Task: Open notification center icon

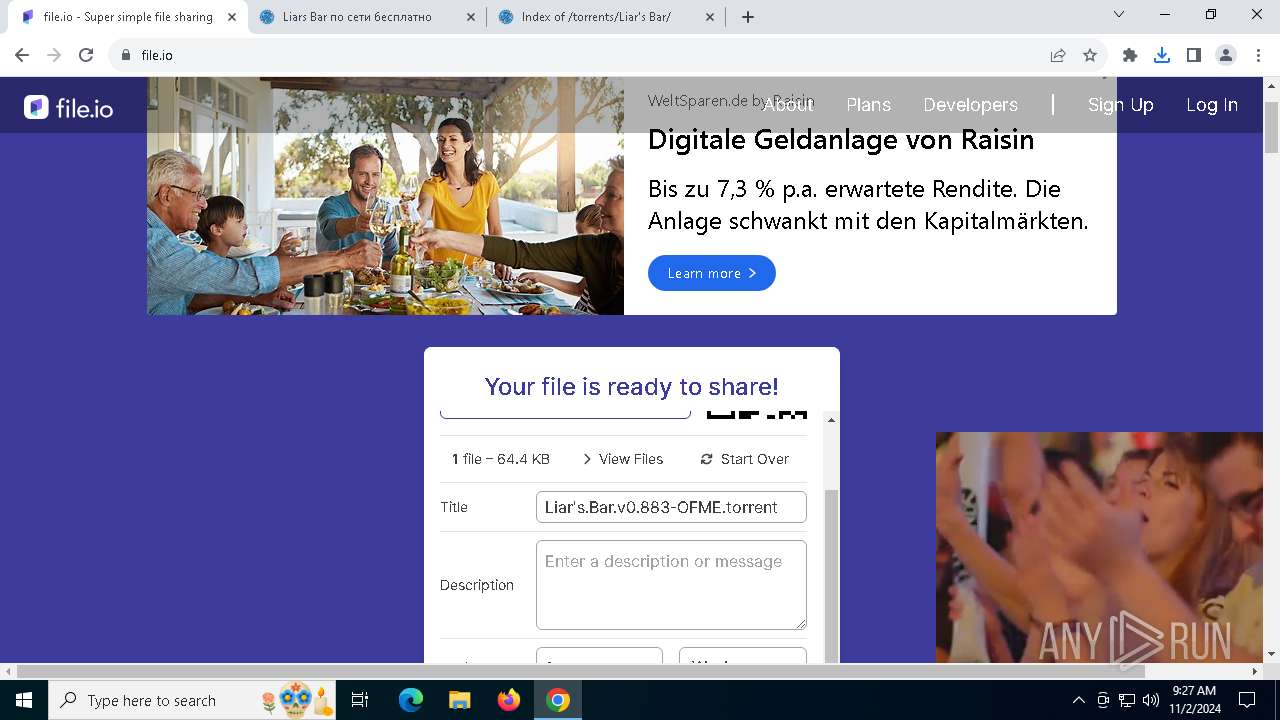Action: click(x=1247, y=700)
